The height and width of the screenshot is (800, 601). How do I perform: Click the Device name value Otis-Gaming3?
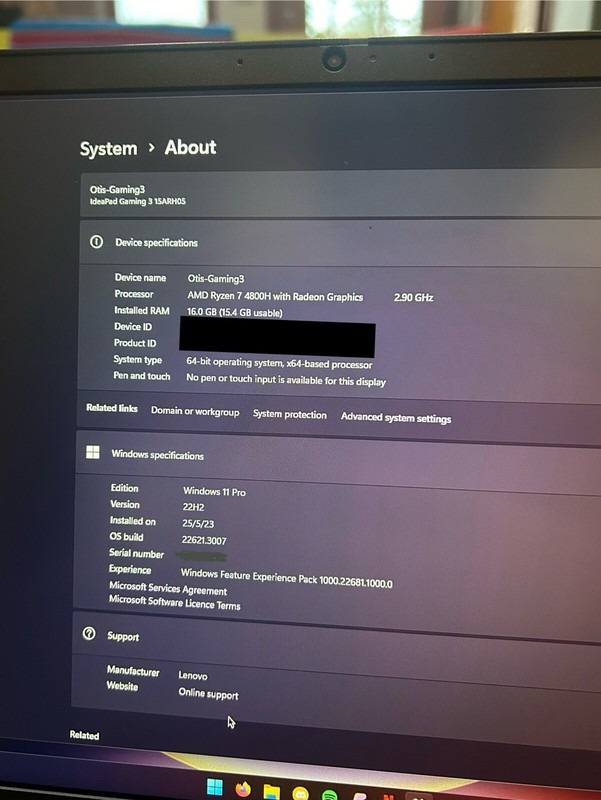point(216,279)
